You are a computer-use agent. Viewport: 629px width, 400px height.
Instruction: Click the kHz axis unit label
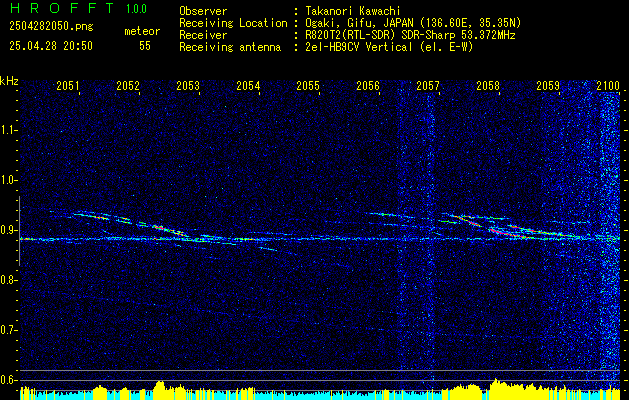point(9,81)
